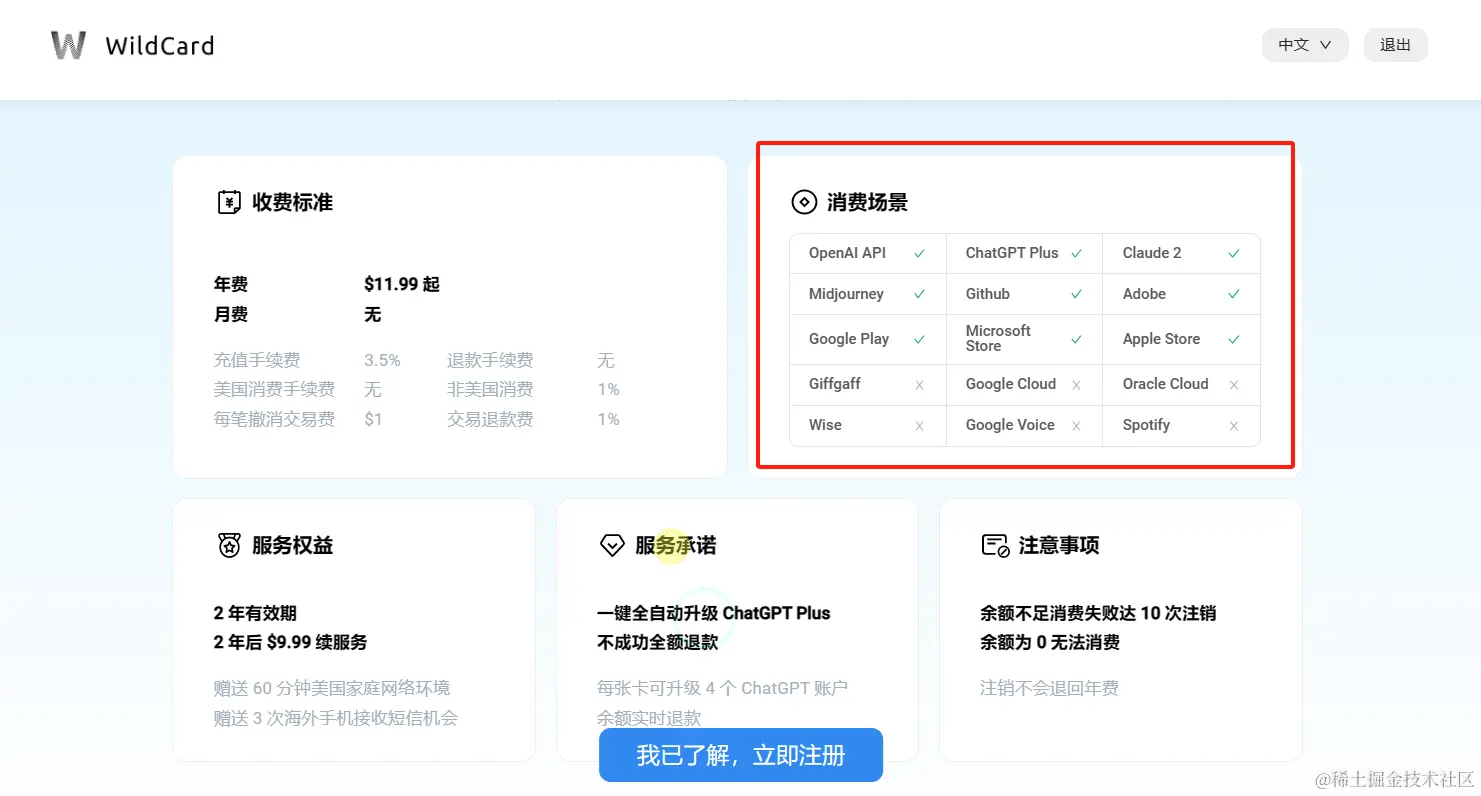This screenshot has height=796, width=1481.
Task: Click the 每笔撤消交易费 label
Action: pyautogui.click(x=274, y=420)
